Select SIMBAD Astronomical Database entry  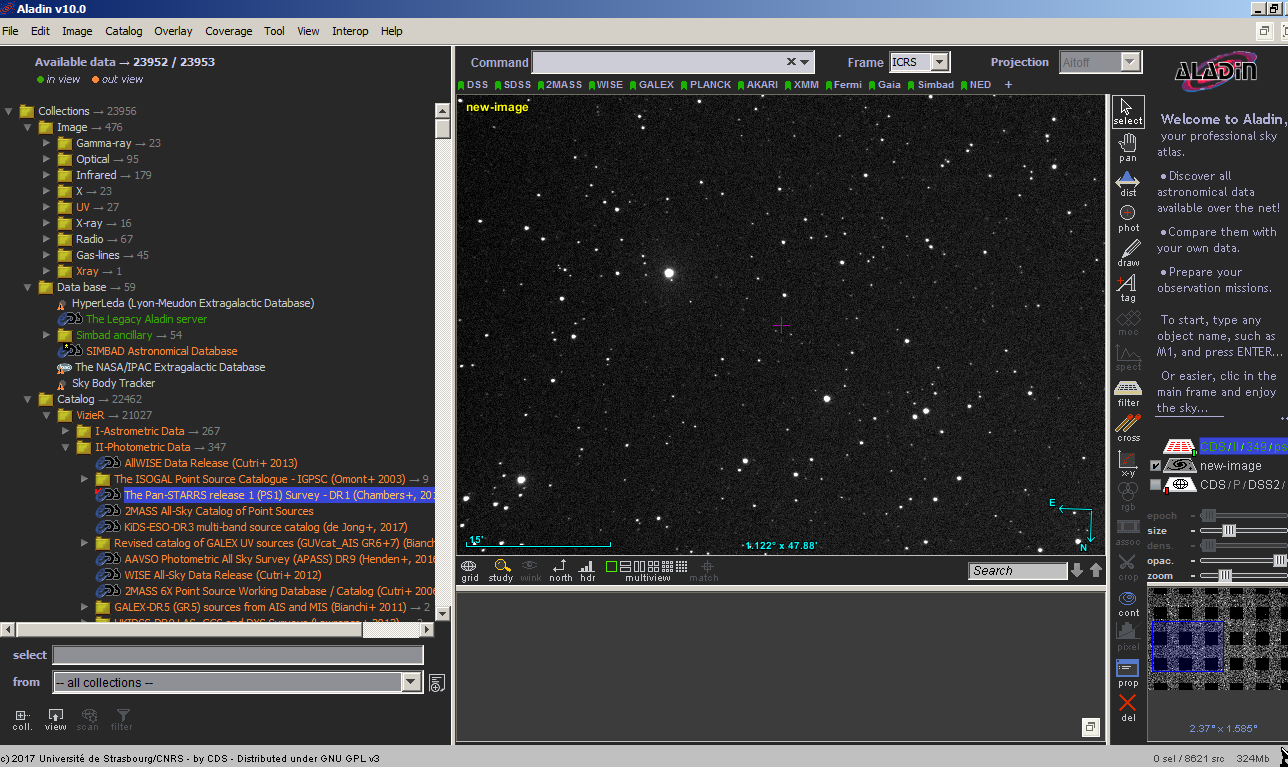[x=161, y=351]
